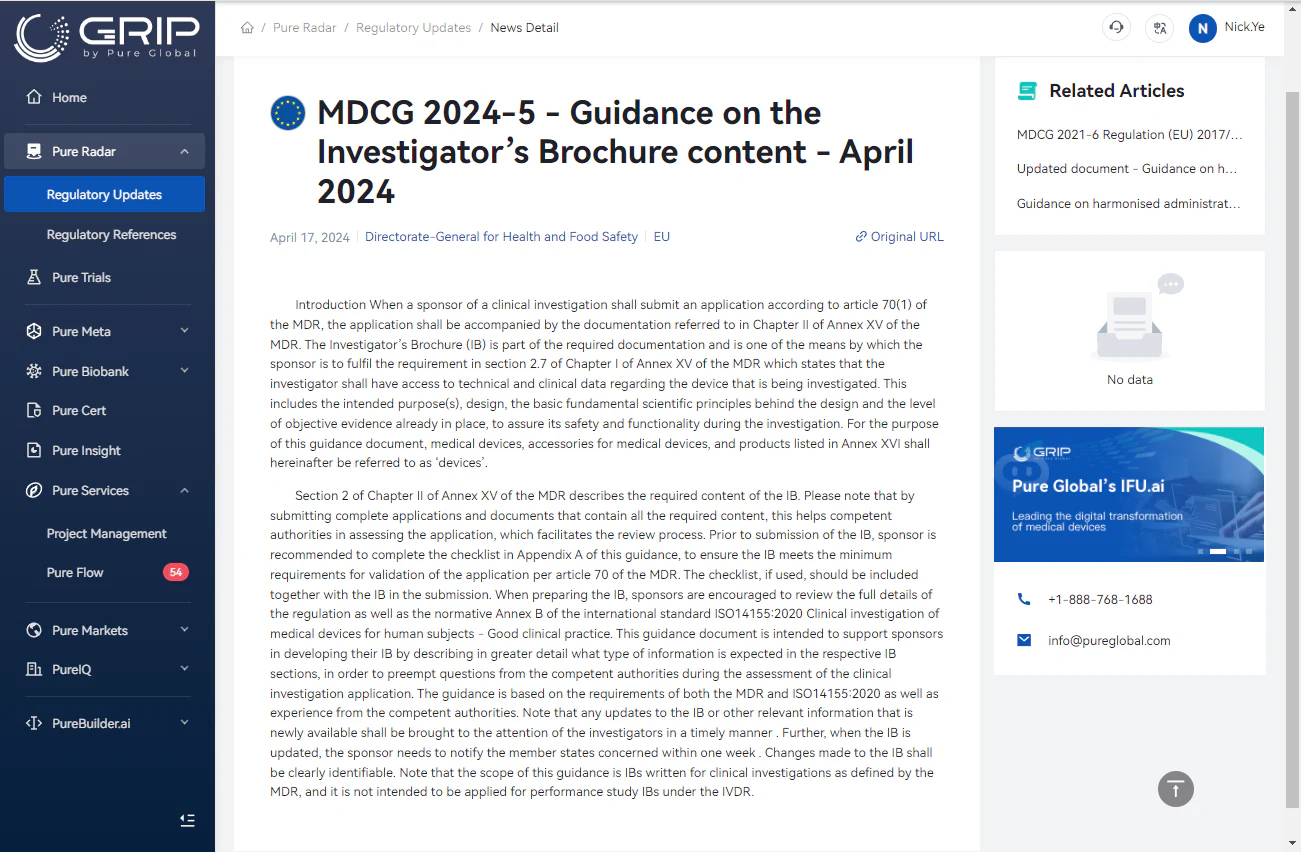Click the email envelope icon
The height and width of the screenshot is (852, 1301).
pyautogui.click(x=1024, y=640)
